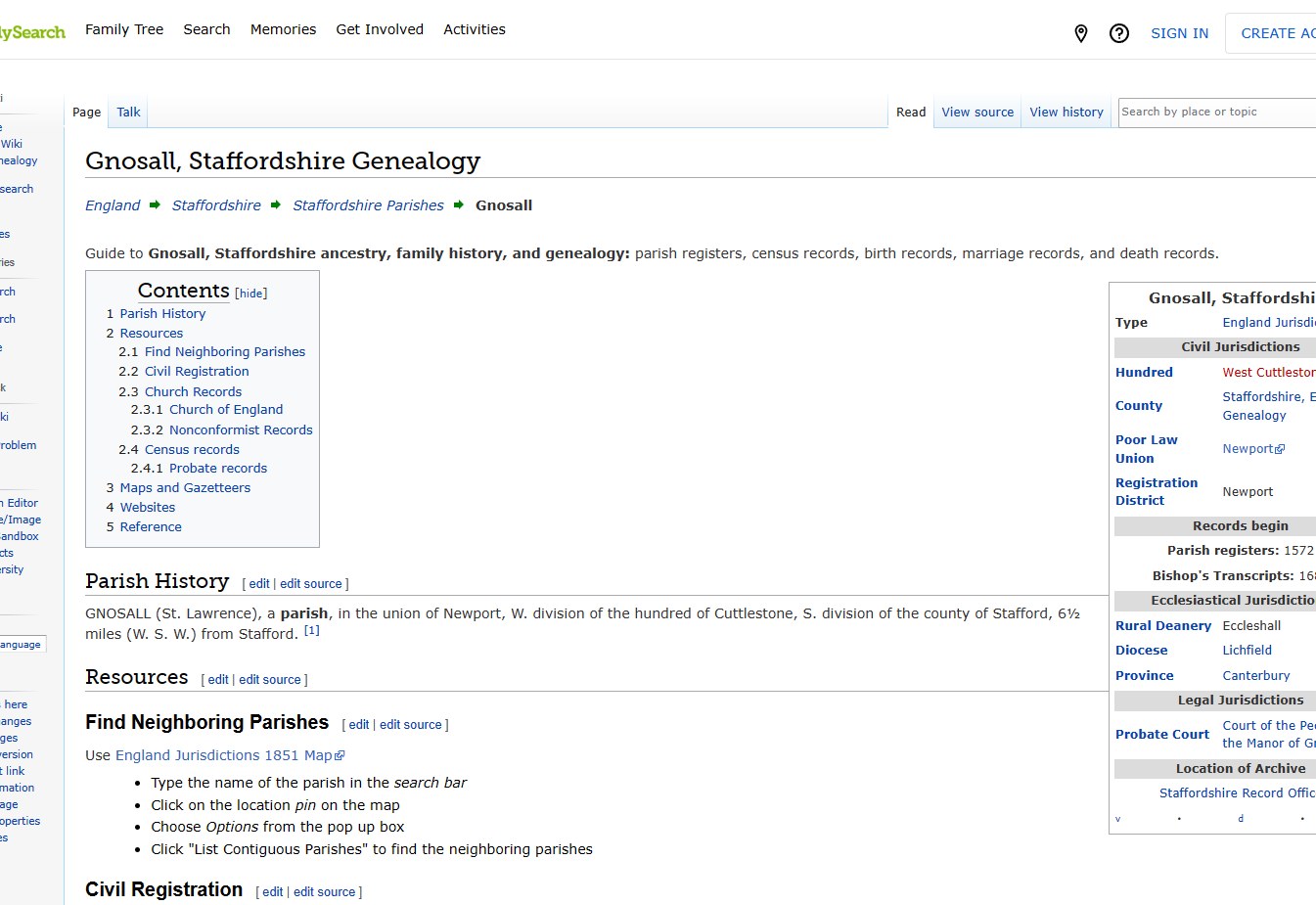Click the location pin icon in header
This screenshot has width=1316, height=905.
coord(1081,33)
